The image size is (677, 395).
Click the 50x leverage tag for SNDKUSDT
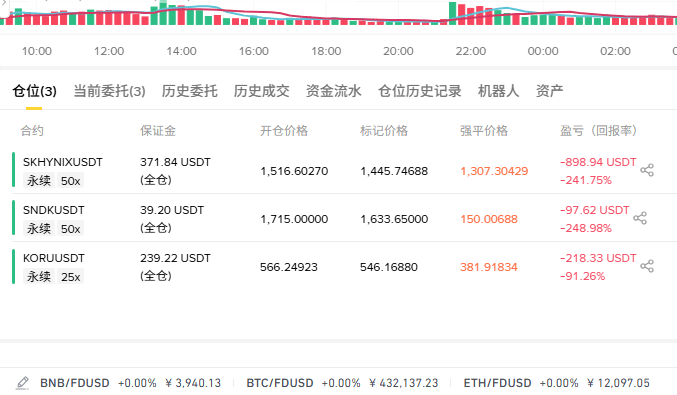70,229
